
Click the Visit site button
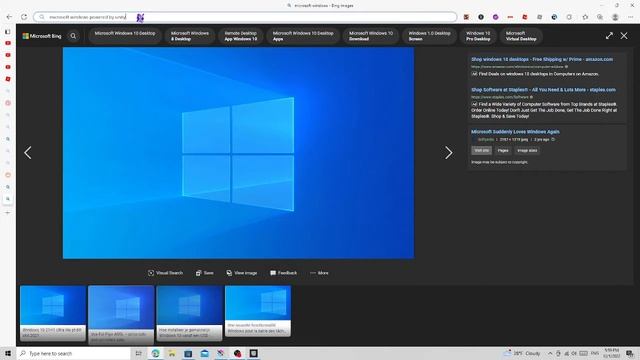pos(482,151)
